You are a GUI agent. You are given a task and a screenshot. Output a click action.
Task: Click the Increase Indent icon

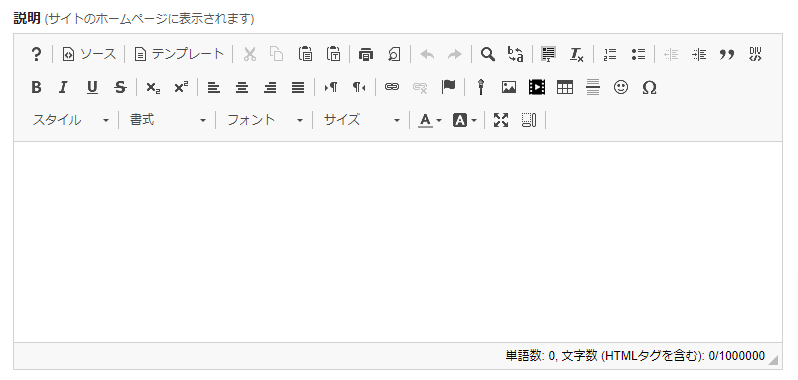tap(699, 54)
